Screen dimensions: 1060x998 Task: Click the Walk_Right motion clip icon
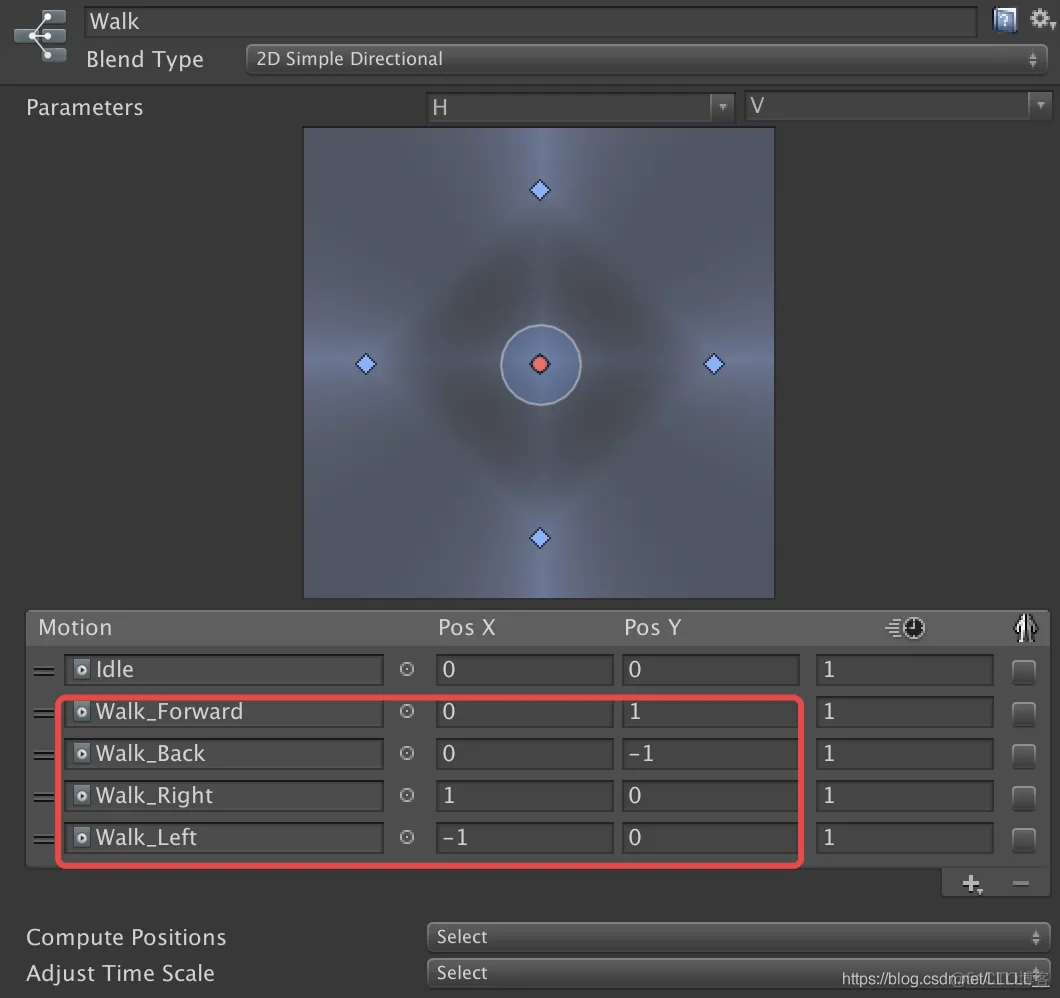pyautogui.click(x=82, y=795)
